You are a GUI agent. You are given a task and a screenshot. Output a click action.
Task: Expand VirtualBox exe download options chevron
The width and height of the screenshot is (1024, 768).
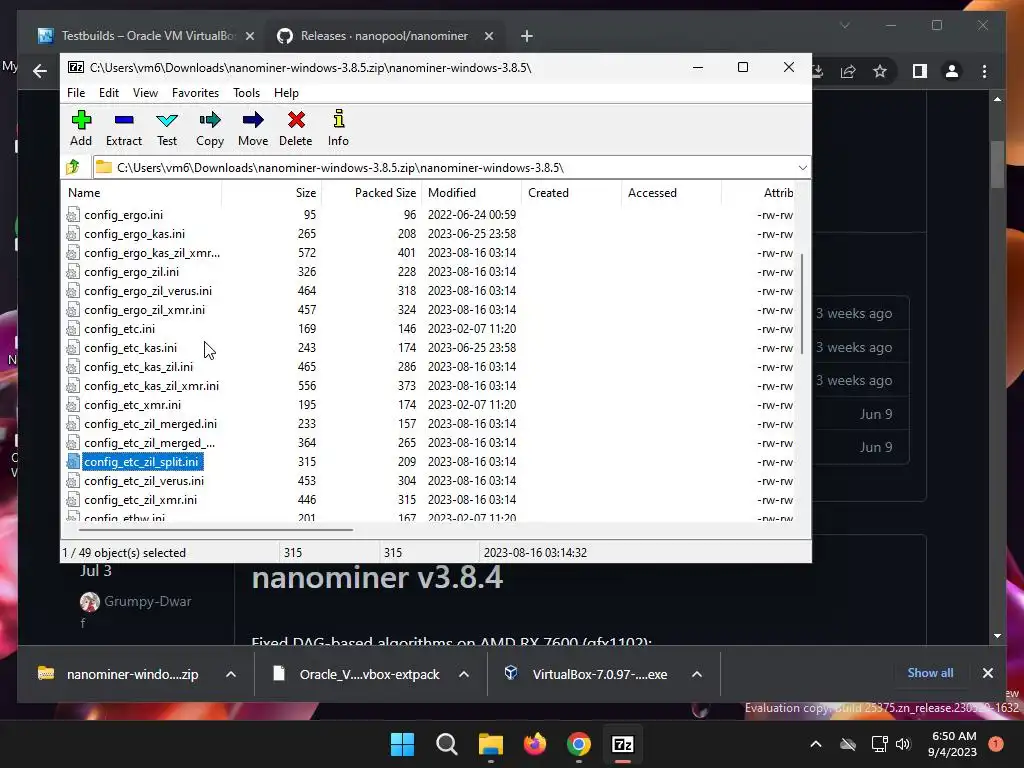pyautogui.click(x=697, y=674)
